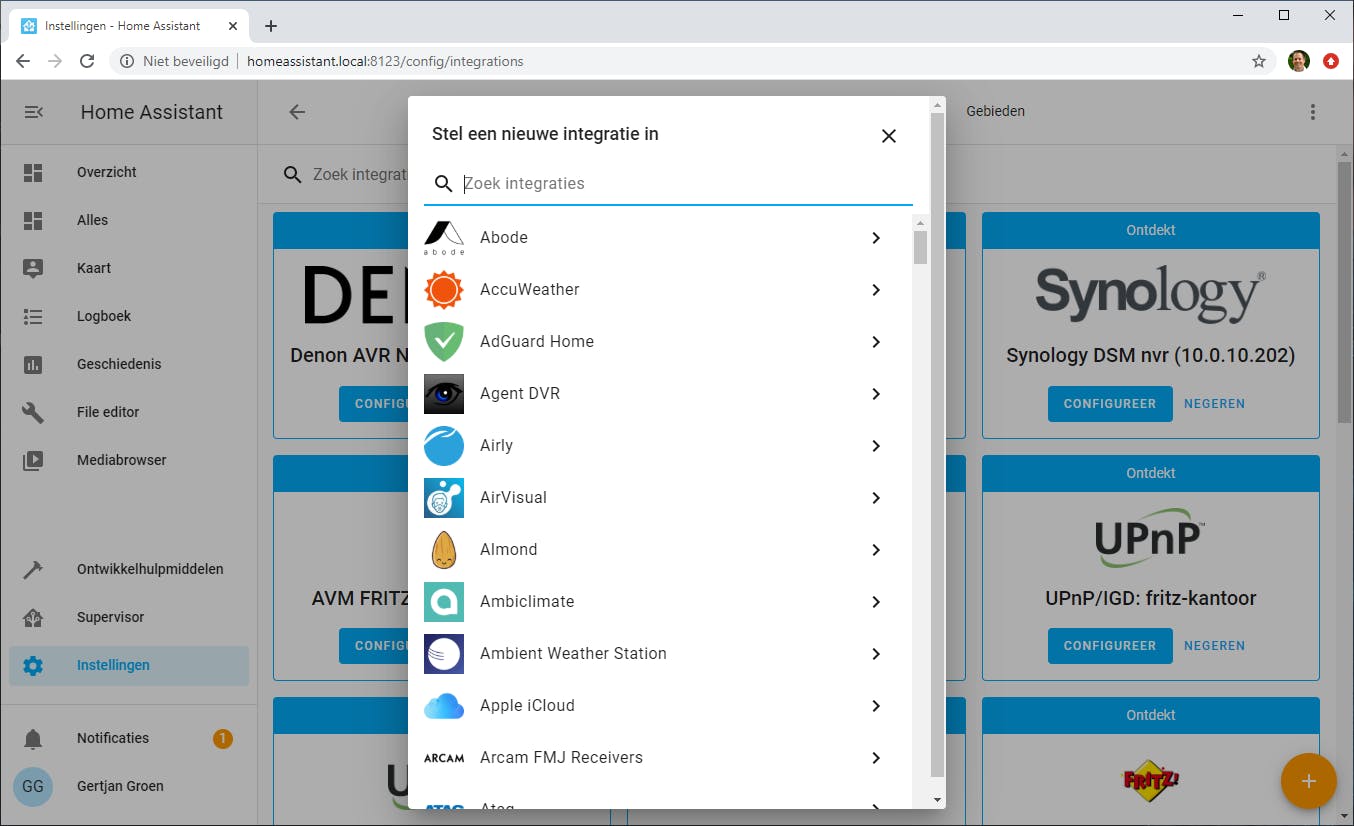Click the search magnifier in the dialog
The image size is (1354, 826).
pos(444,184)
